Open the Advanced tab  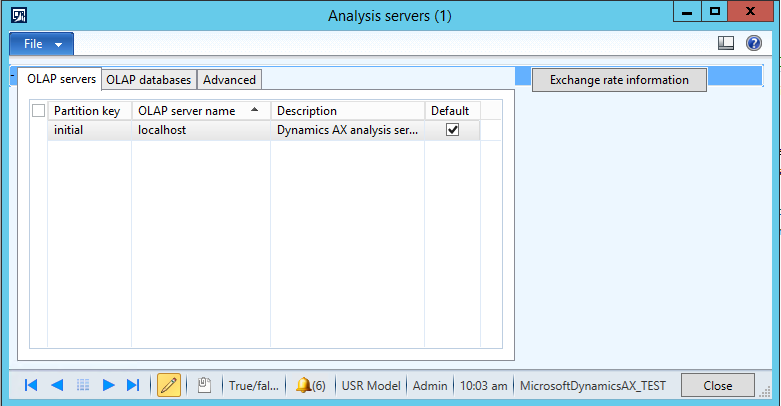tap(229, 80)
